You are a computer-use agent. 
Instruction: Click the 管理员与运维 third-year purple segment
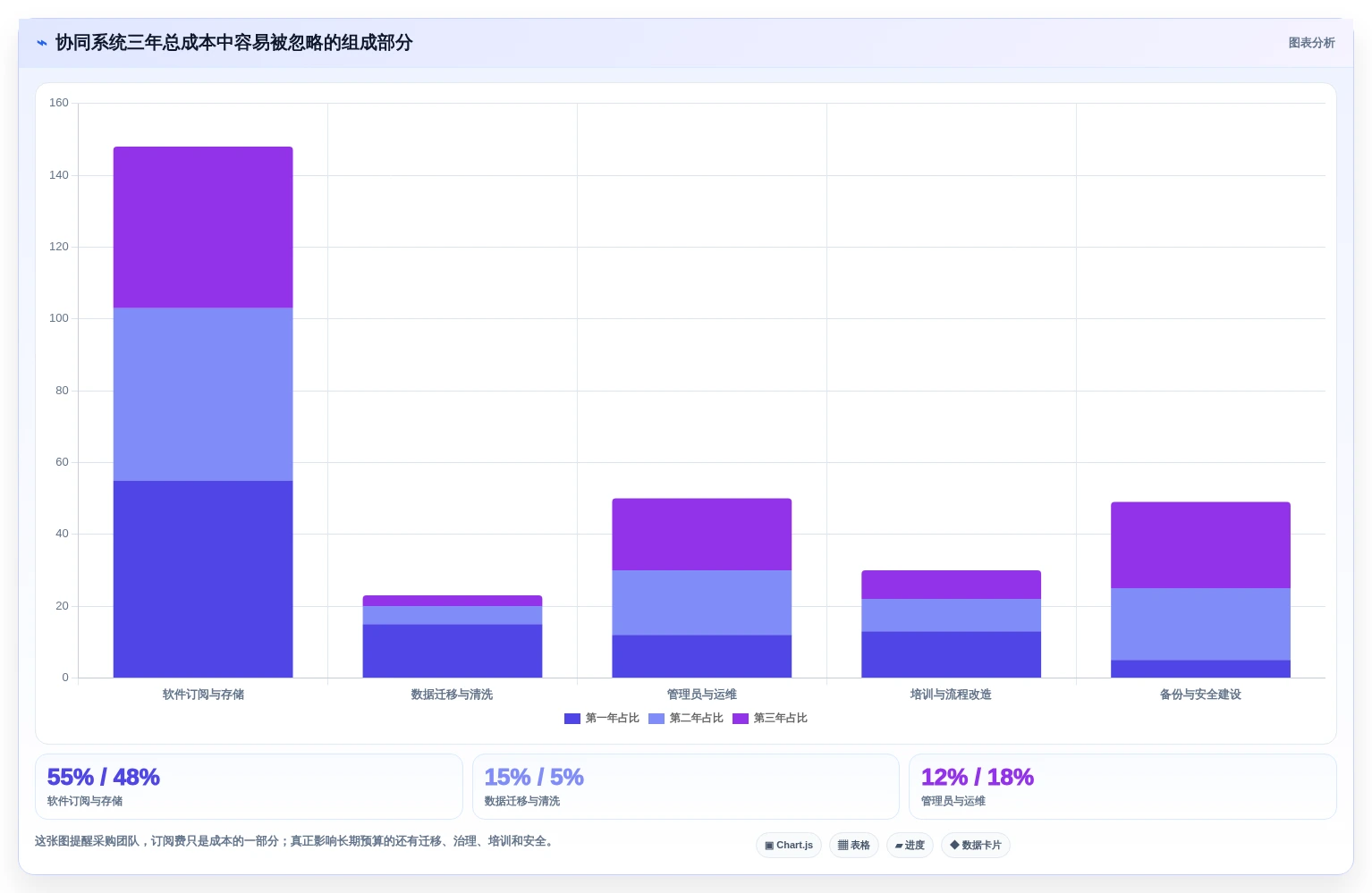(x=702, y=535)
